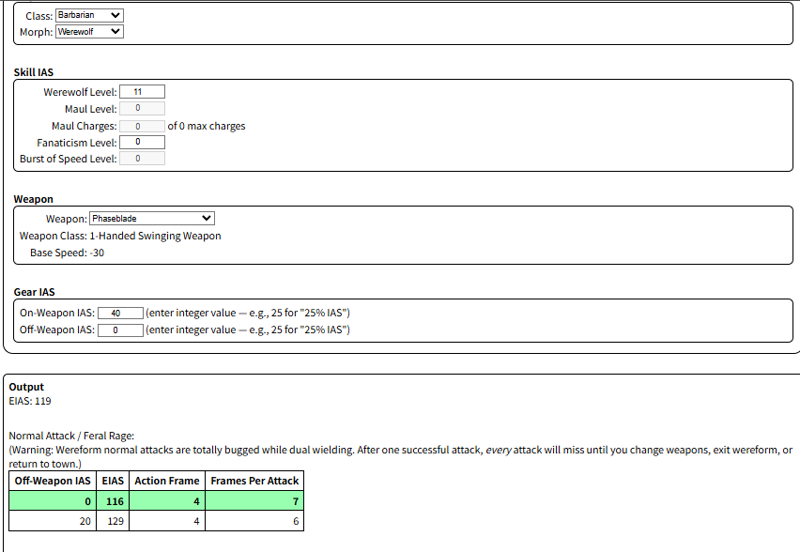Click the Maul Level input field
800x552 pixels.
point(142,108)
